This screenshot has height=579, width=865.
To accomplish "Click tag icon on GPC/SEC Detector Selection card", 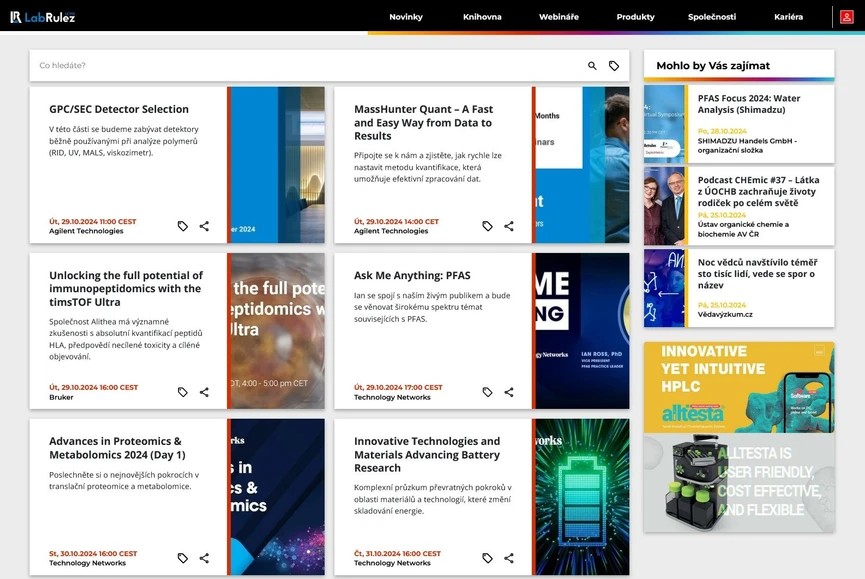I will coord(183,226).
